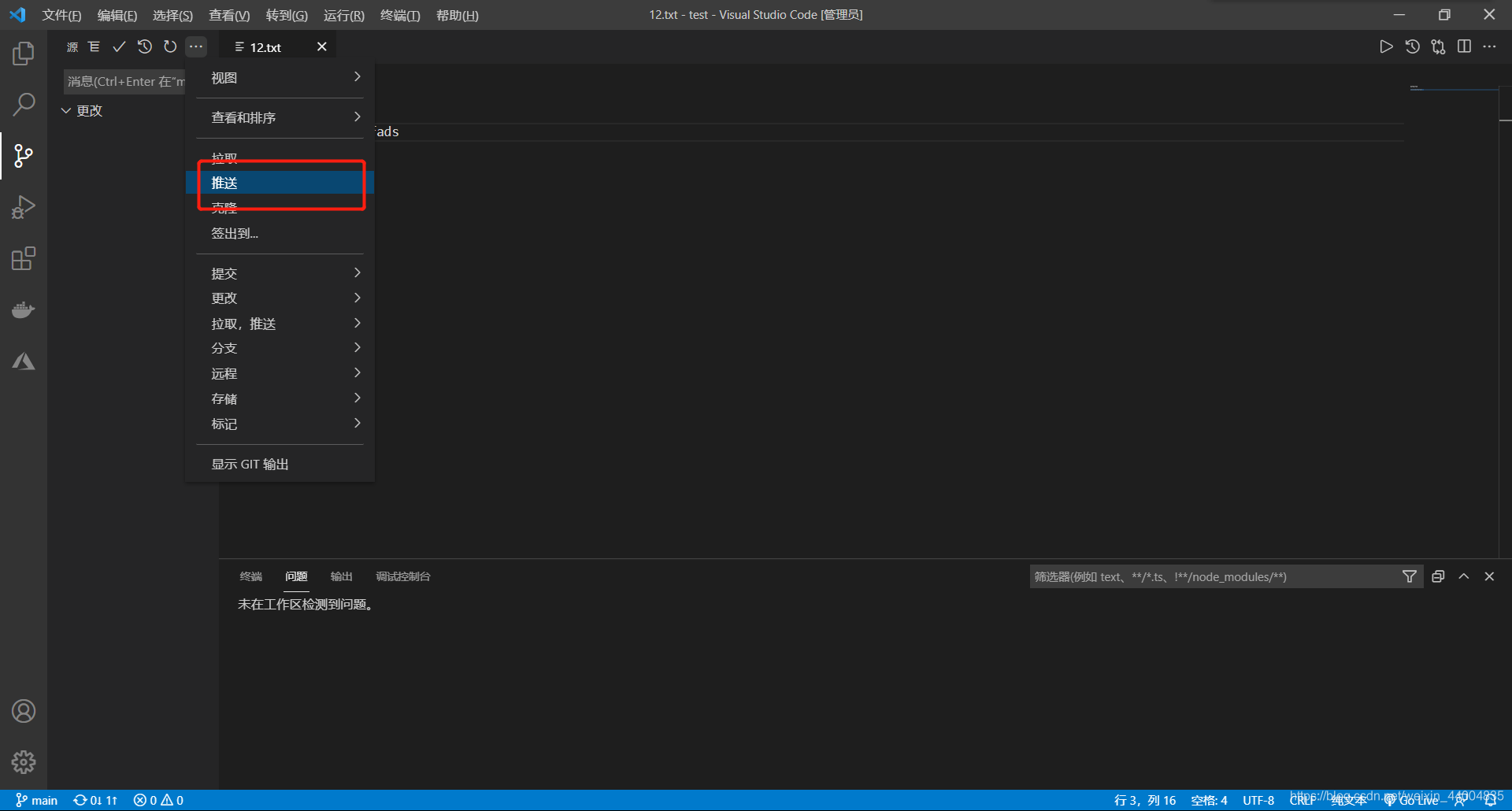
Task: Open the Search view in activity bar
Action: (24, 104)
